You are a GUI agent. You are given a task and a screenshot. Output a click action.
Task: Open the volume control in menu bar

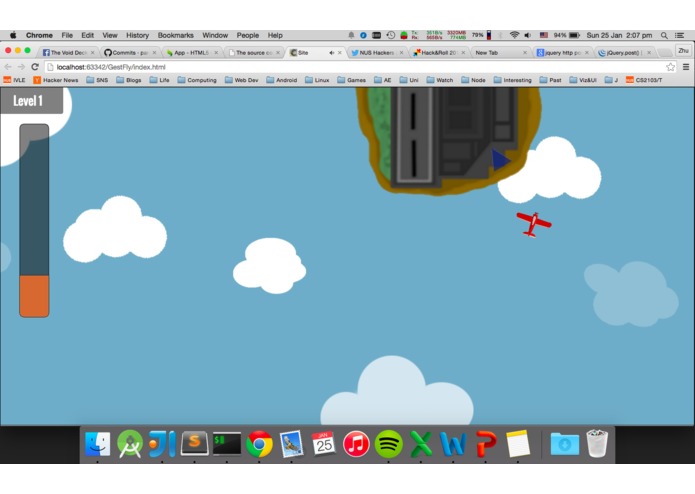pyautogui.click(x=528, y=35)
